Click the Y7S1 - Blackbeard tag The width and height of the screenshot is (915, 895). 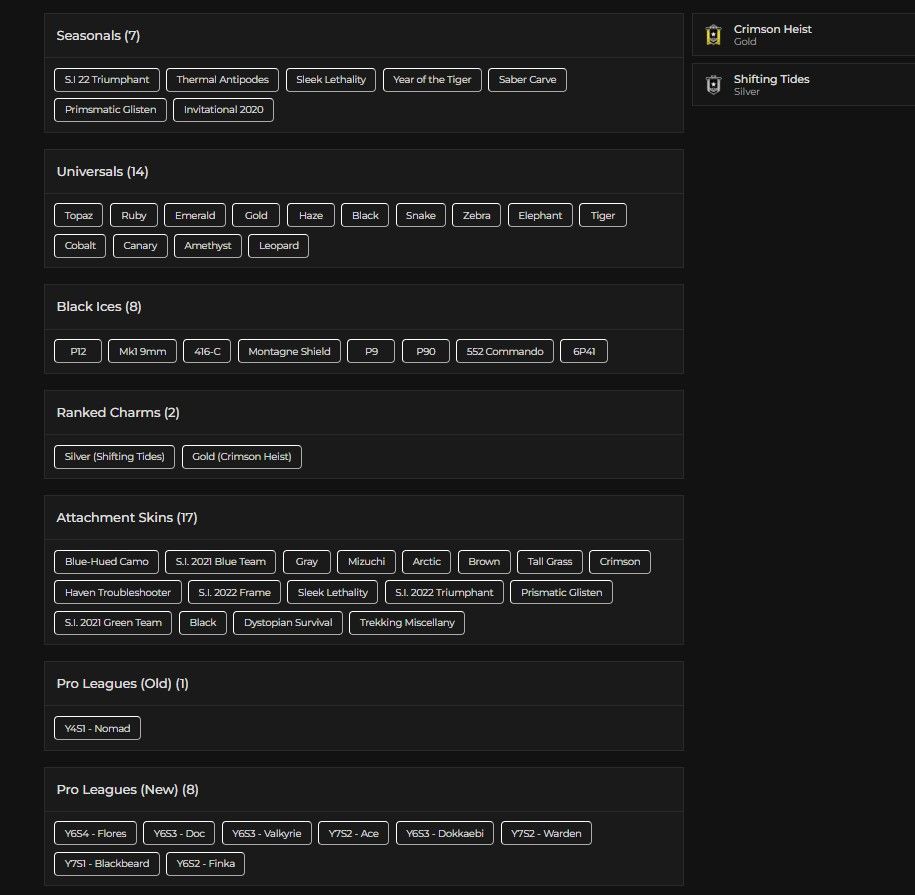107,863
